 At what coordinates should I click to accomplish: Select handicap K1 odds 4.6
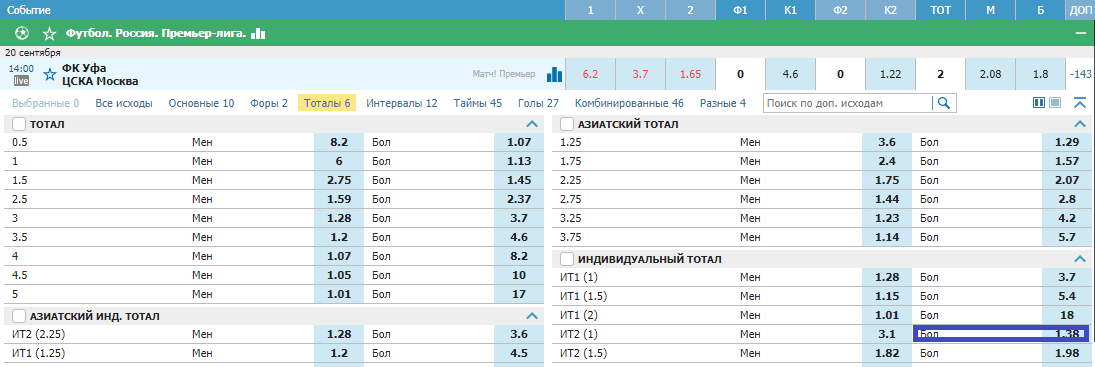[x=791, y=74]
